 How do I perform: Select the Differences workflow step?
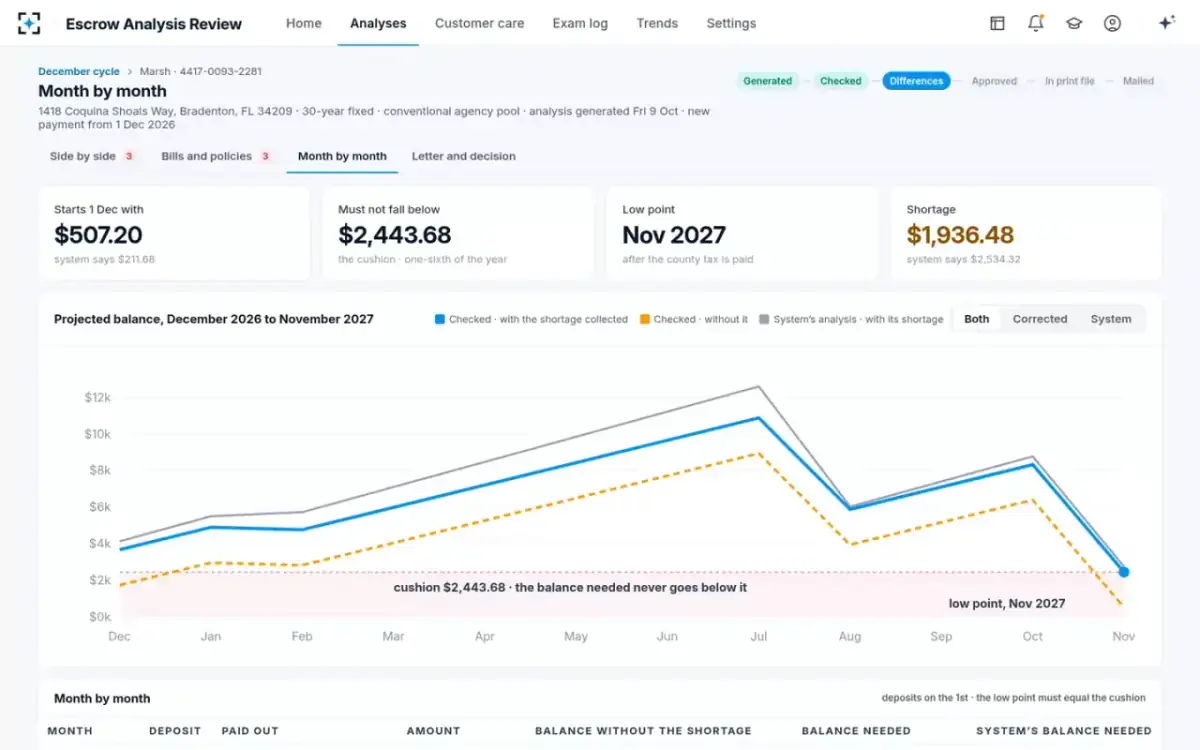[916, 81]
